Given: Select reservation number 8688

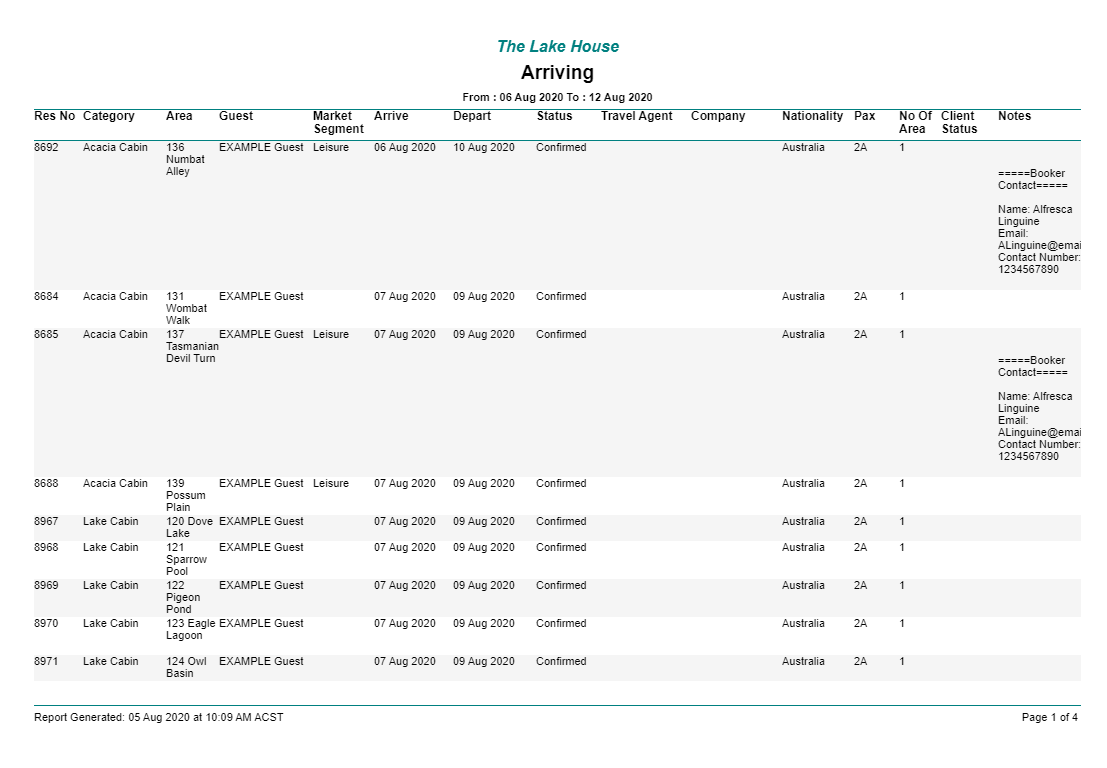Looking at the screenshot, I should pyautogui.click(x=47, y=484).
